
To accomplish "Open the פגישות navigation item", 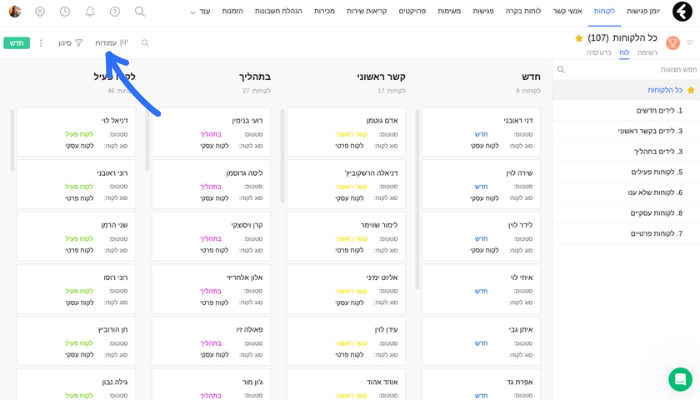I will pyautogui.click(x=483, y=11).
